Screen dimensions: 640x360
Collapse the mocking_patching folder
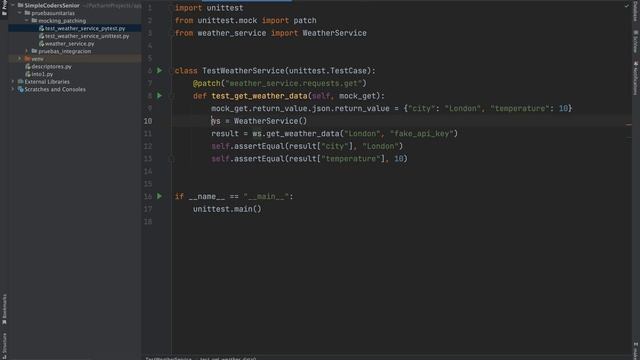27,20
